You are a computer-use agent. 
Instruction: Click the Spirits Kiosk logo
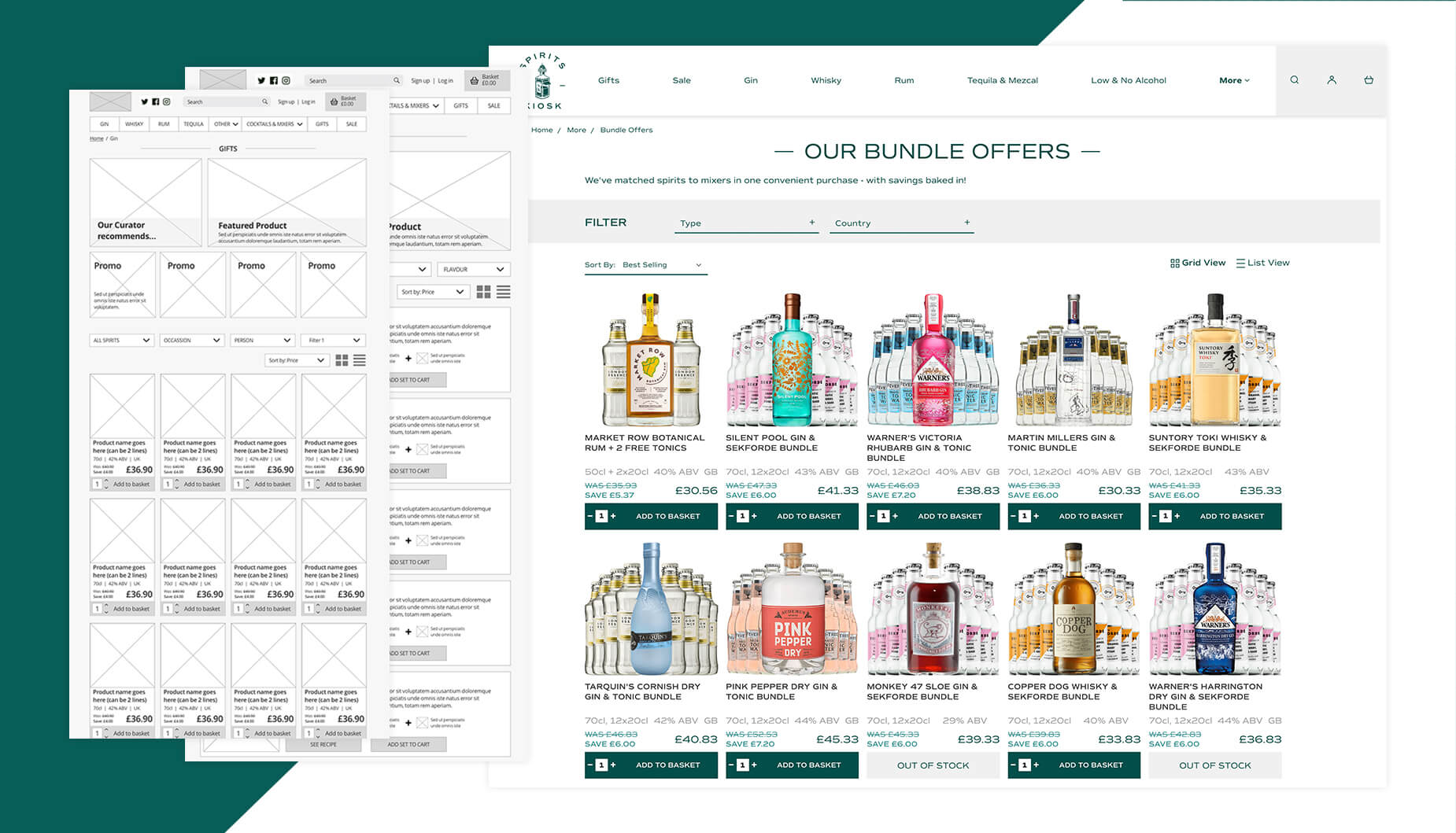click(x=545, y=81)
